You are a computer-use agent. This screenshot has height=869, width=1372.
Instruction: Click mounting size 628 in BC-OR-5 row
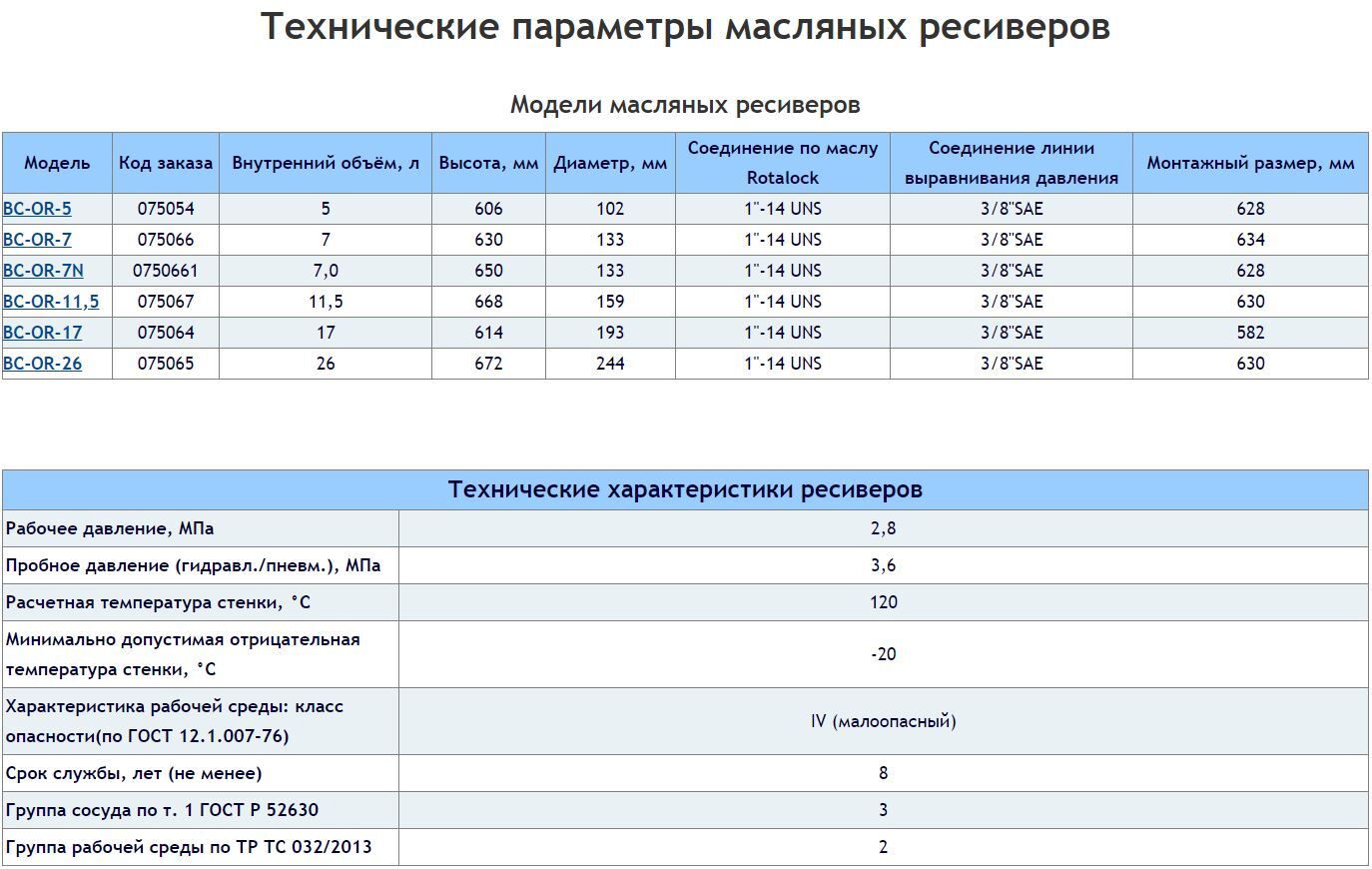(1250, 209)
